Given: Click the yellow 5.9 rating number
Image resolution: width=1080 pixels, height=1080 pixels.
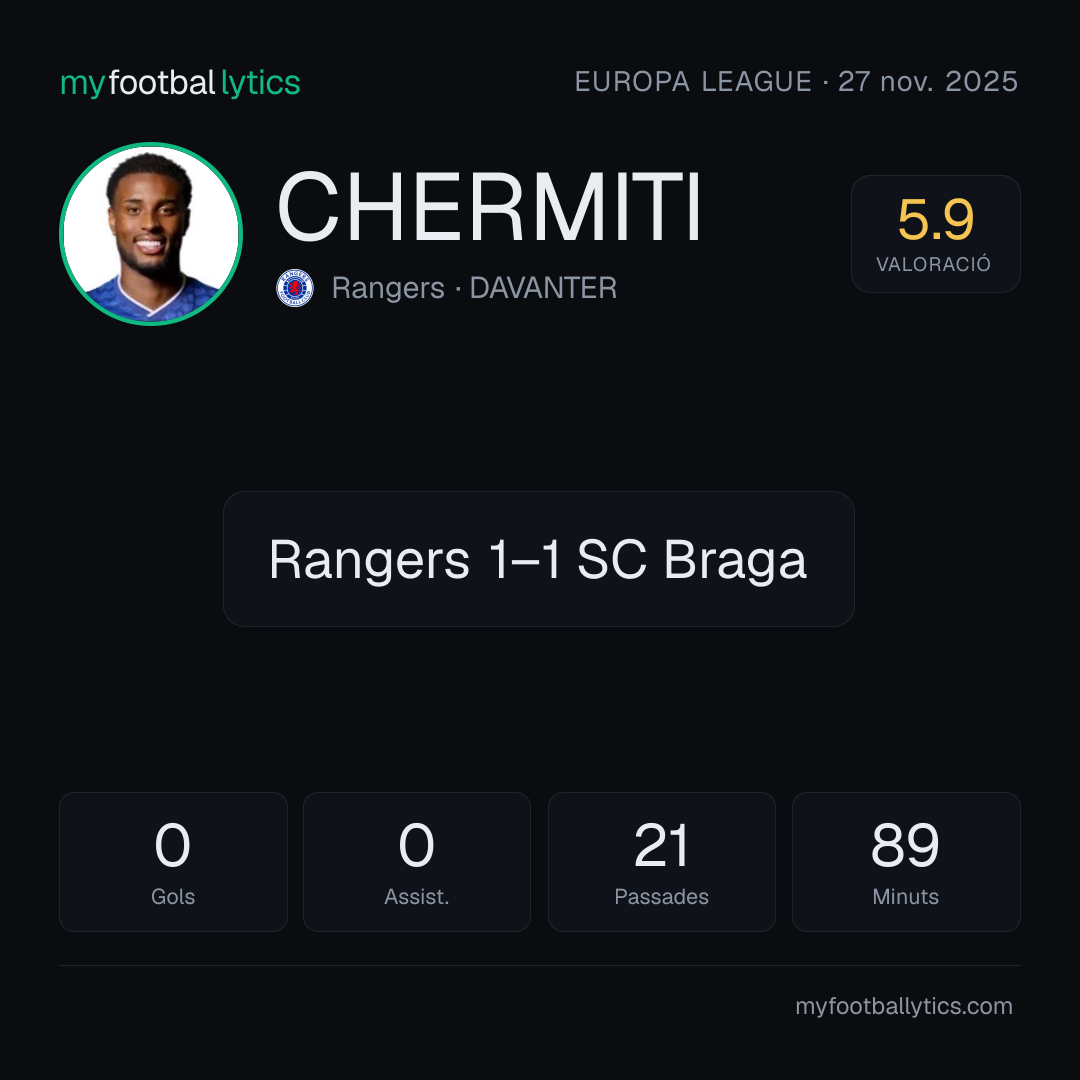Looking at the screenshot, I should coord(935,220).
